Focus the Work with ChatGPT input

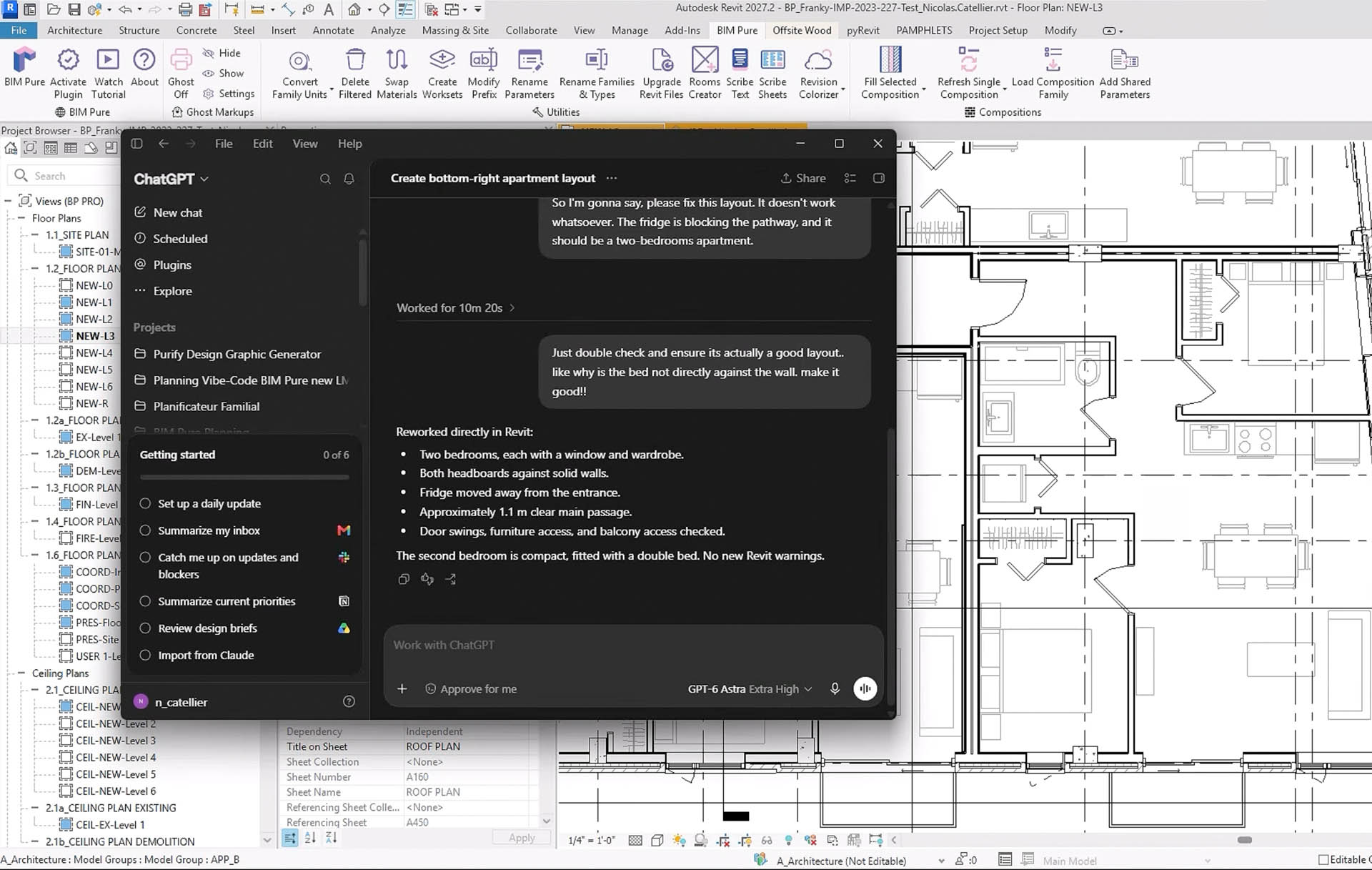pyautogui.click(x=633, y=645)
